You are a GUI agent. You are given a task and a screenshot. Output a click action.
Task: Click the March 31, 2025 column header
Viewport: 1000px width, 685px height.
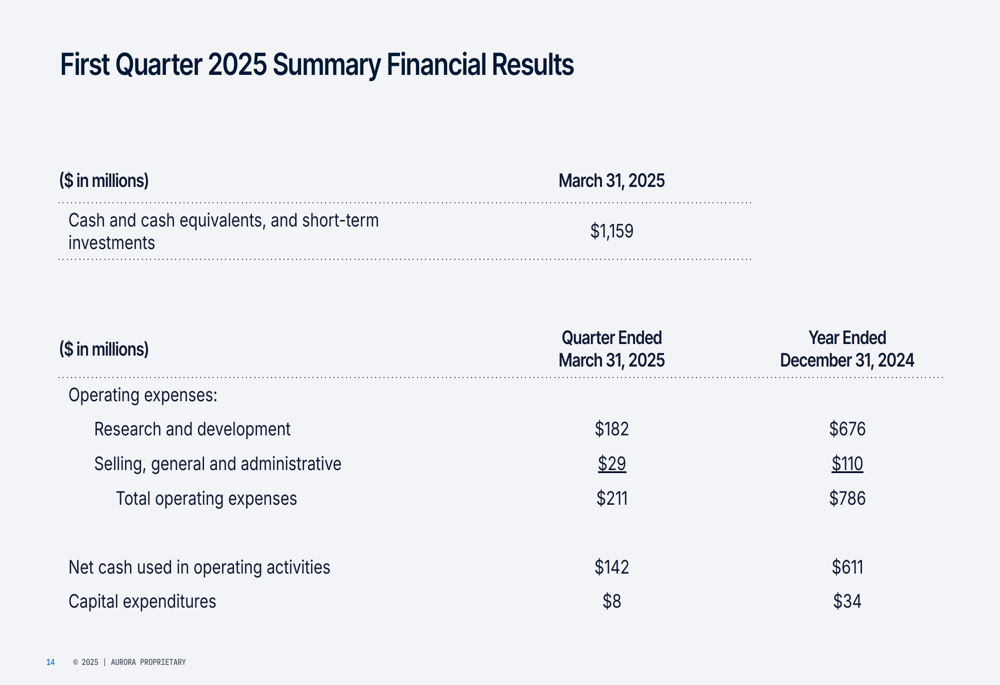click(x=612, y=180)
